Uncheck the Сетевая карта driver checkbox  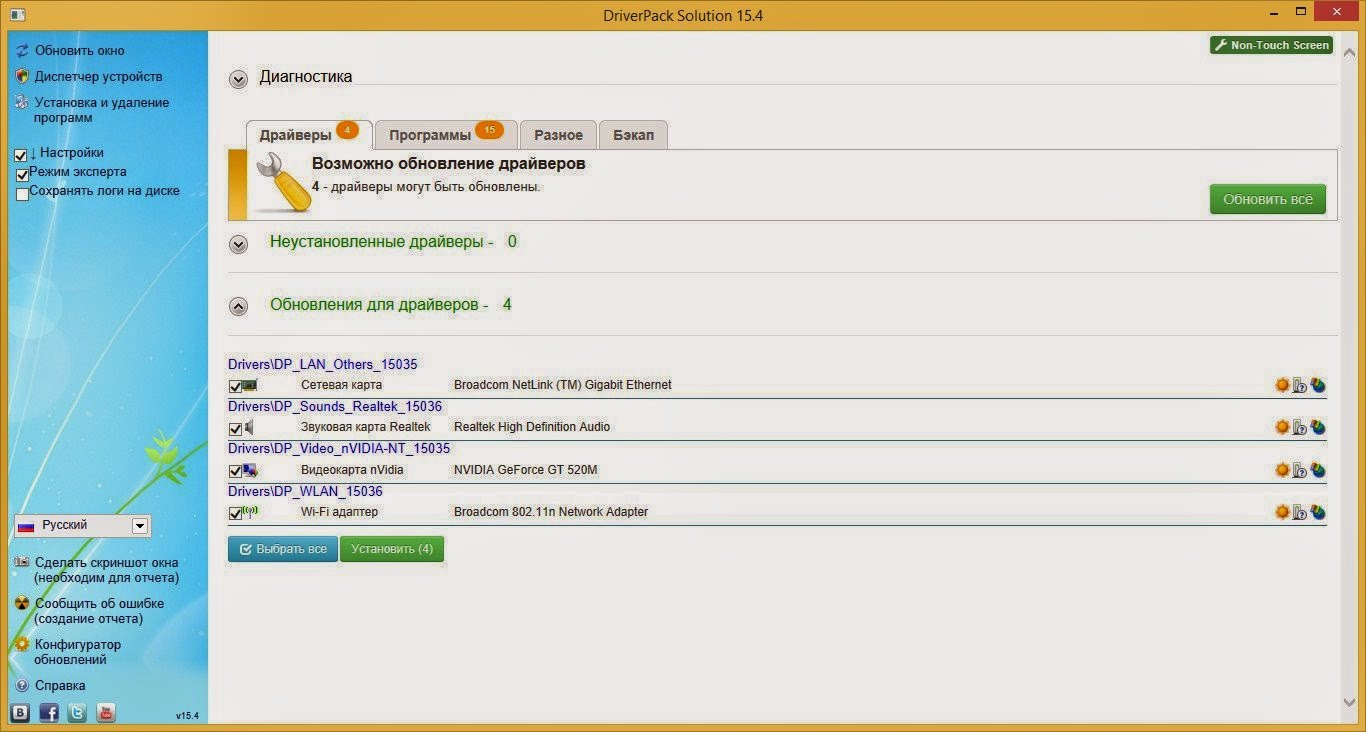pyautogui.click(x=235, y=386)
